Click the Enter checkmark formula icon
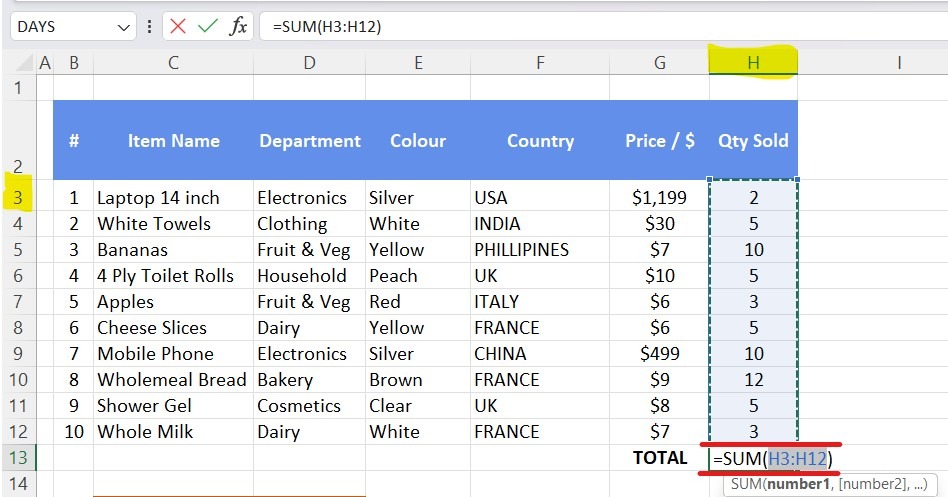Viewport: 948px width, 497px height. pos(208,27)
